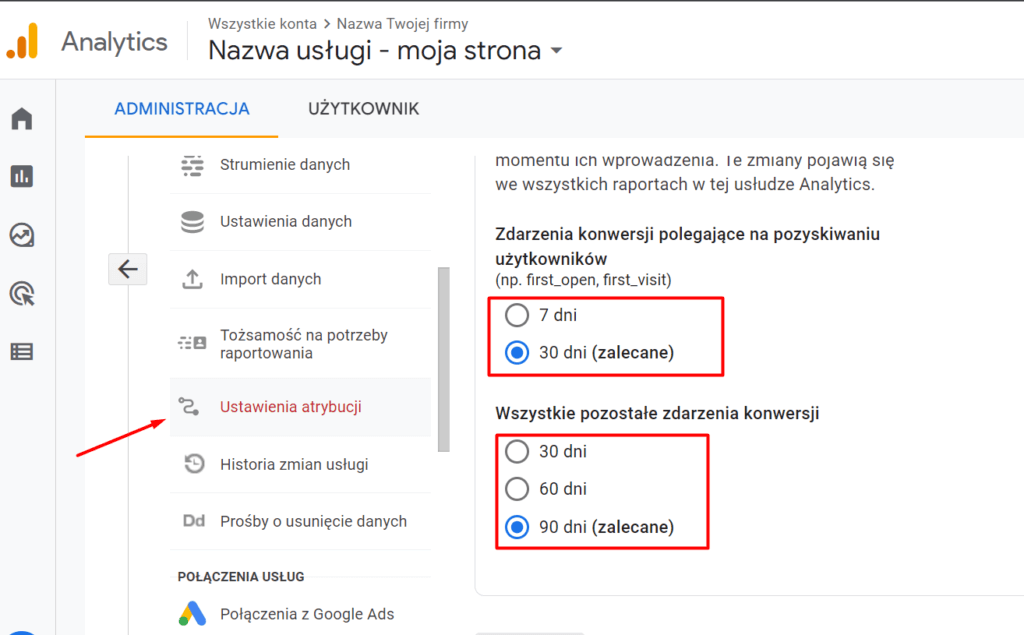Click the Google Ads logo icon
This screenshot has width=1024, height=635.
(x=192, y=614)
